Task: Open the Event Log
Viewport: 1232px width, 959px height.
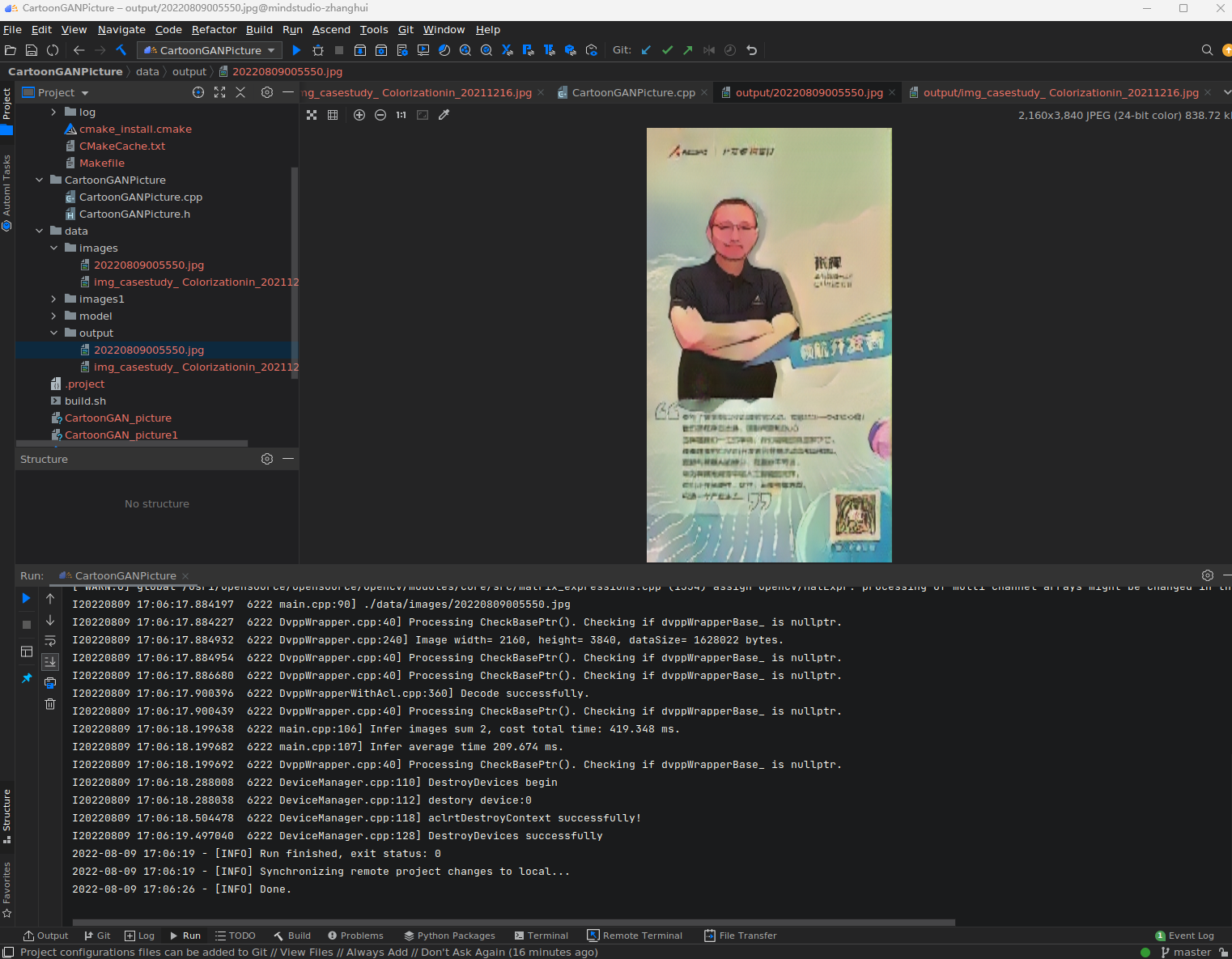Action: (x=1184, y=936)
